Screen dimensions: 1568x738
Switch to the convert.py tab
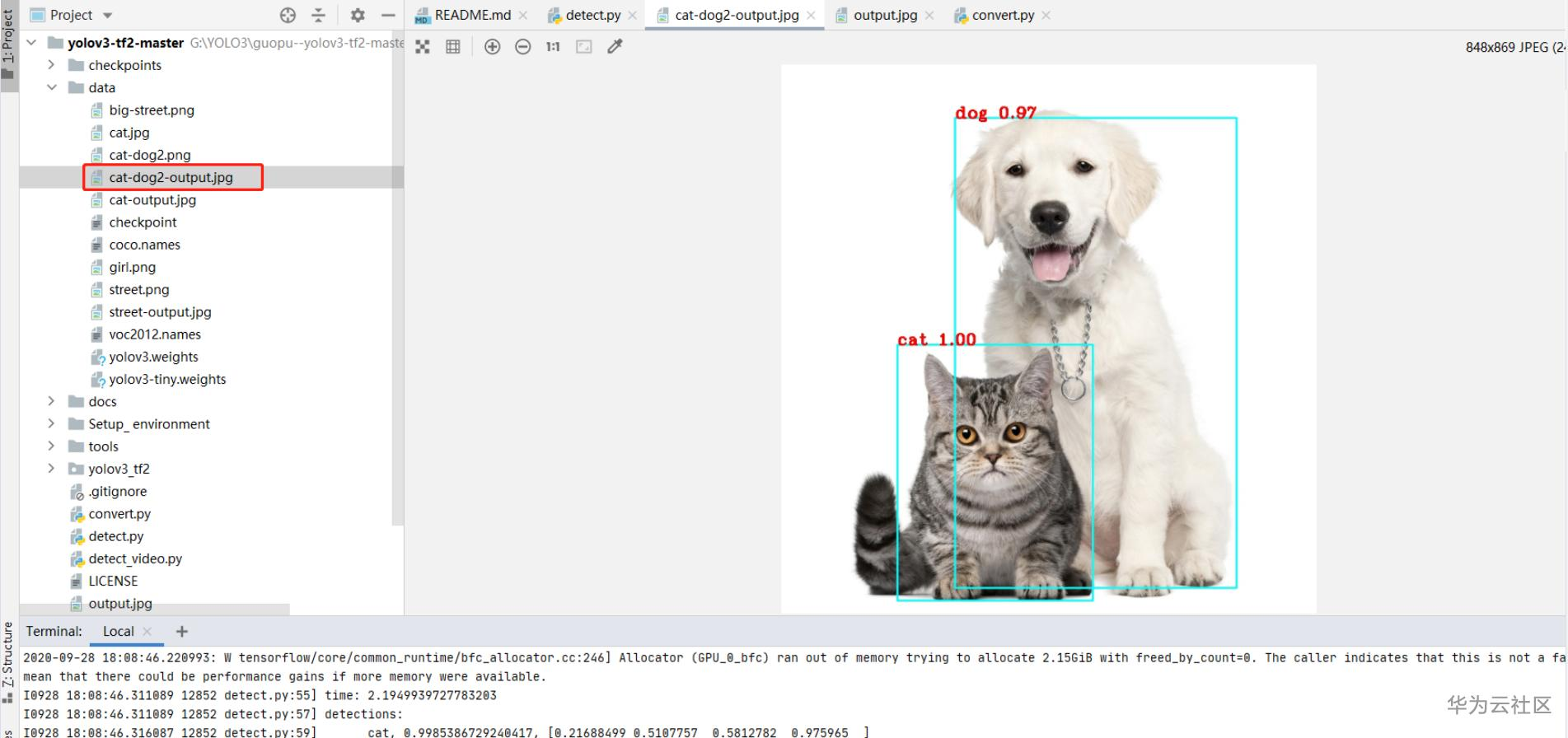(1002, 15)
